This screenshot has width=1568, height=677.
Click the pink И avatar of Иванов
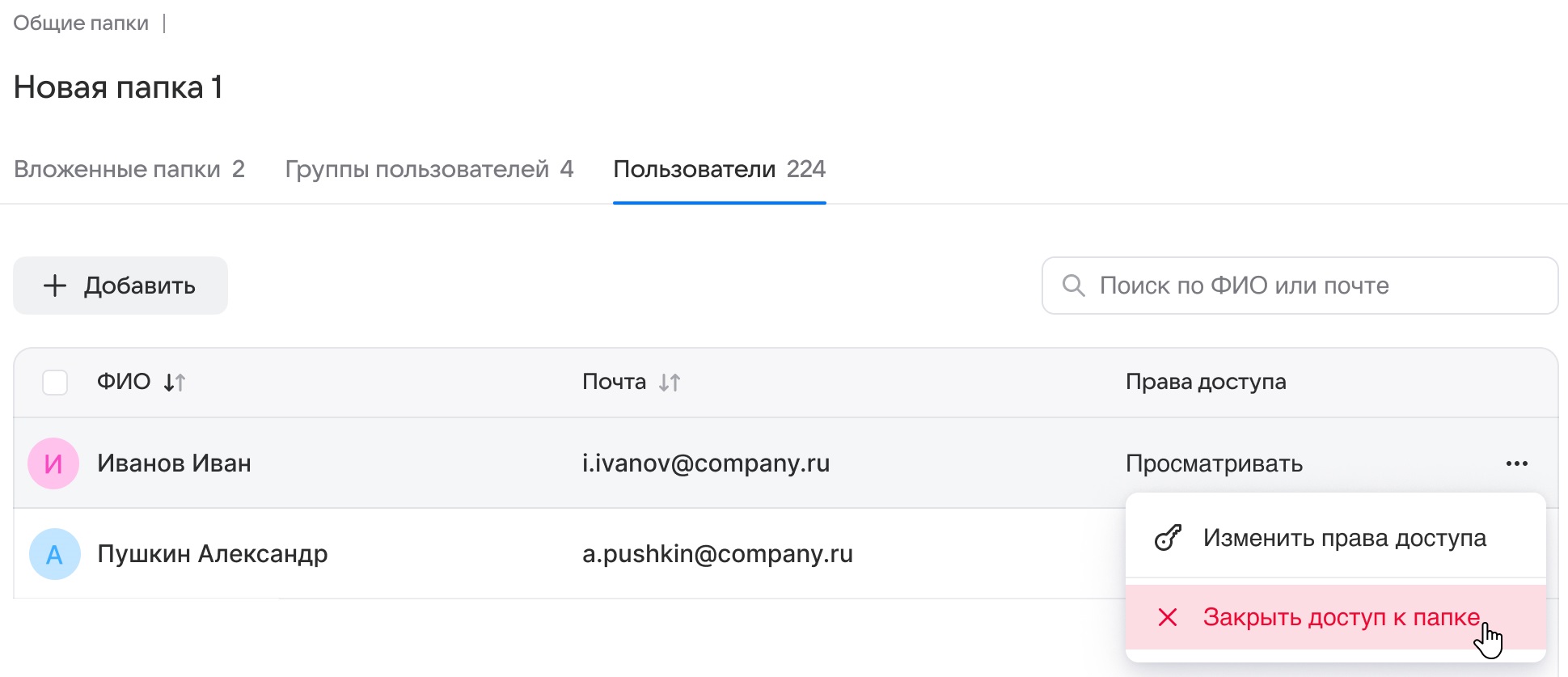point(53,463)
